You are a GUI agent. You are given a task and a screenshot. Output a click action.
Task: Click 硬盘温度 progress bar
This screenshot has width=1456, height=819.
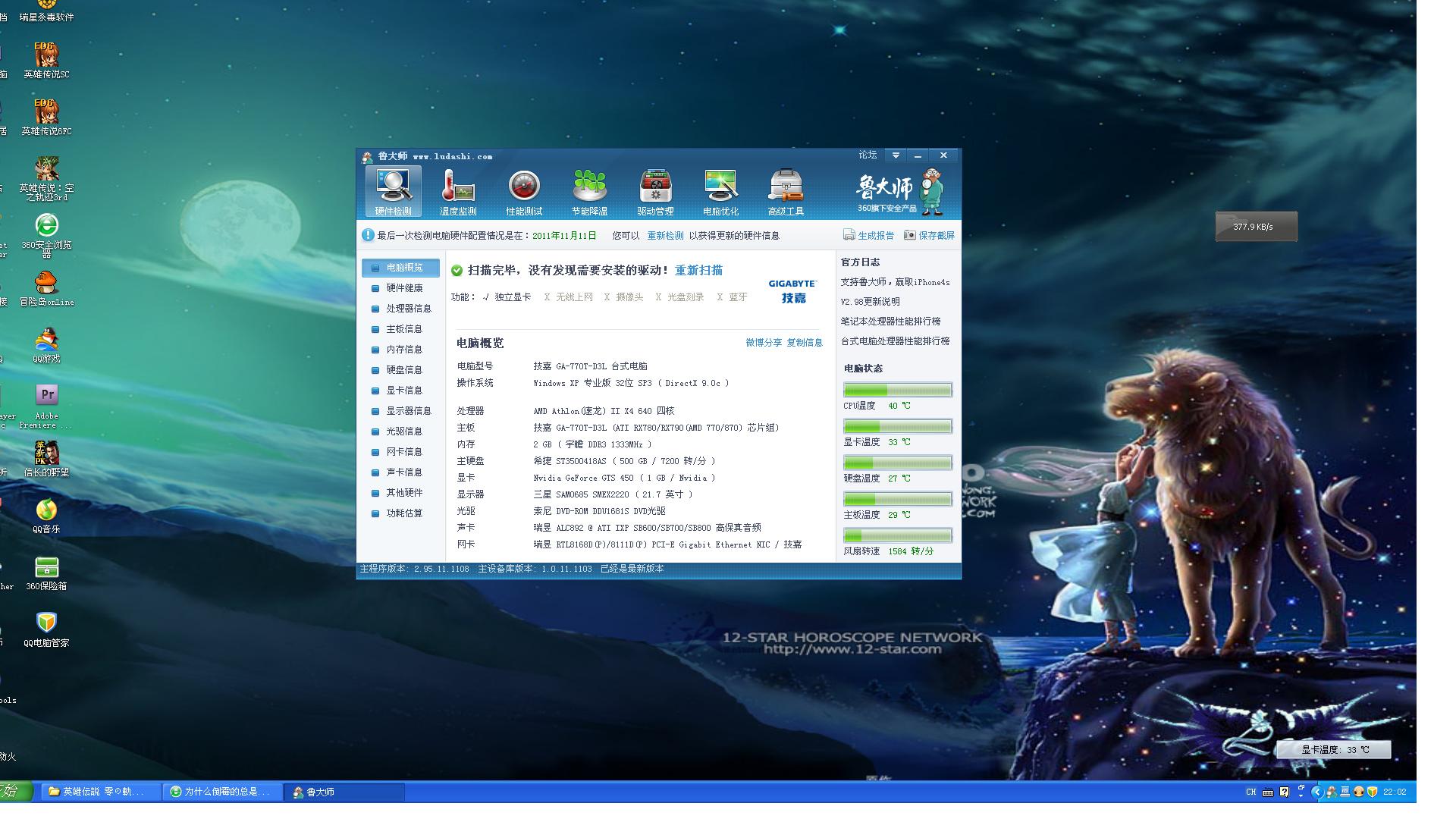898,463
